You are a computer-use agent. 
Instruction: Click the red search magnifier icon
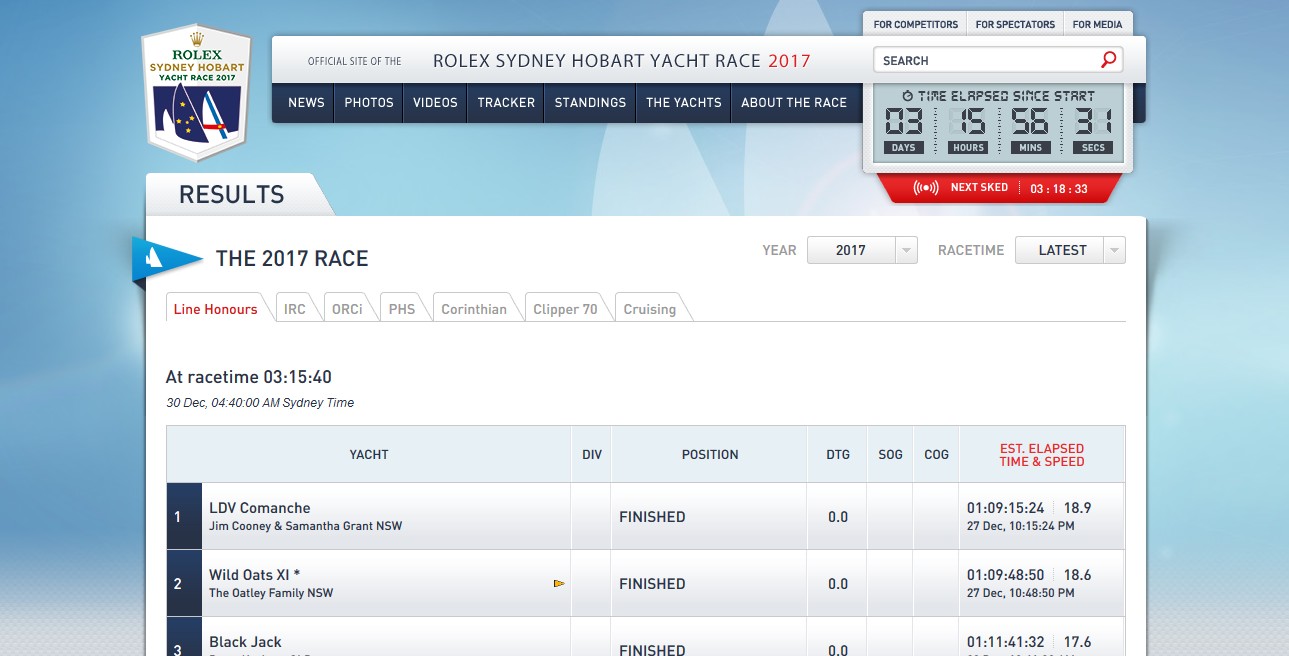1107,60
